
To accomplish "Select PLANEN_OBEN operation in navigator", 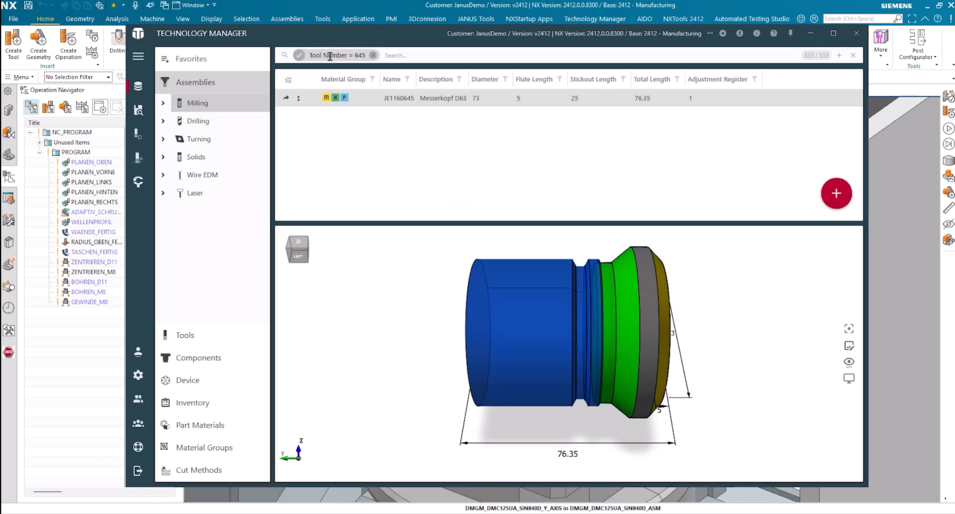I will click(91, 162).
